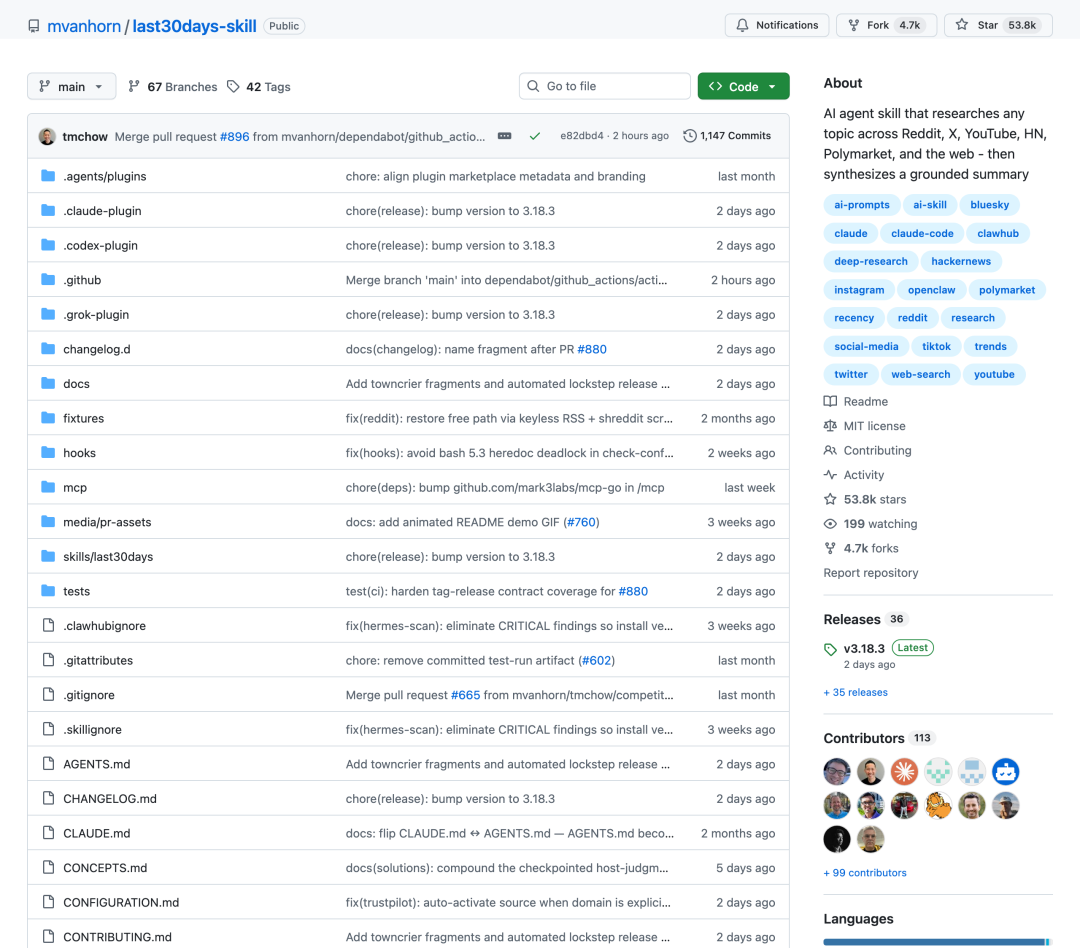
Task: Open commit history clock icon
Action: tap(689, 136)
